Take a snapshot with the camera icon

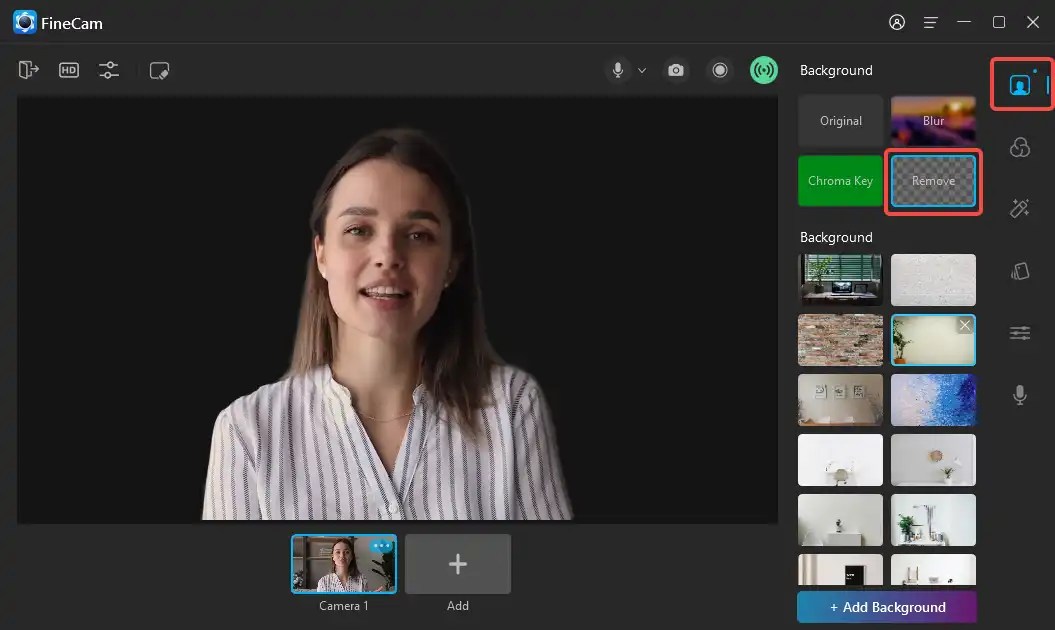(675, 70)
